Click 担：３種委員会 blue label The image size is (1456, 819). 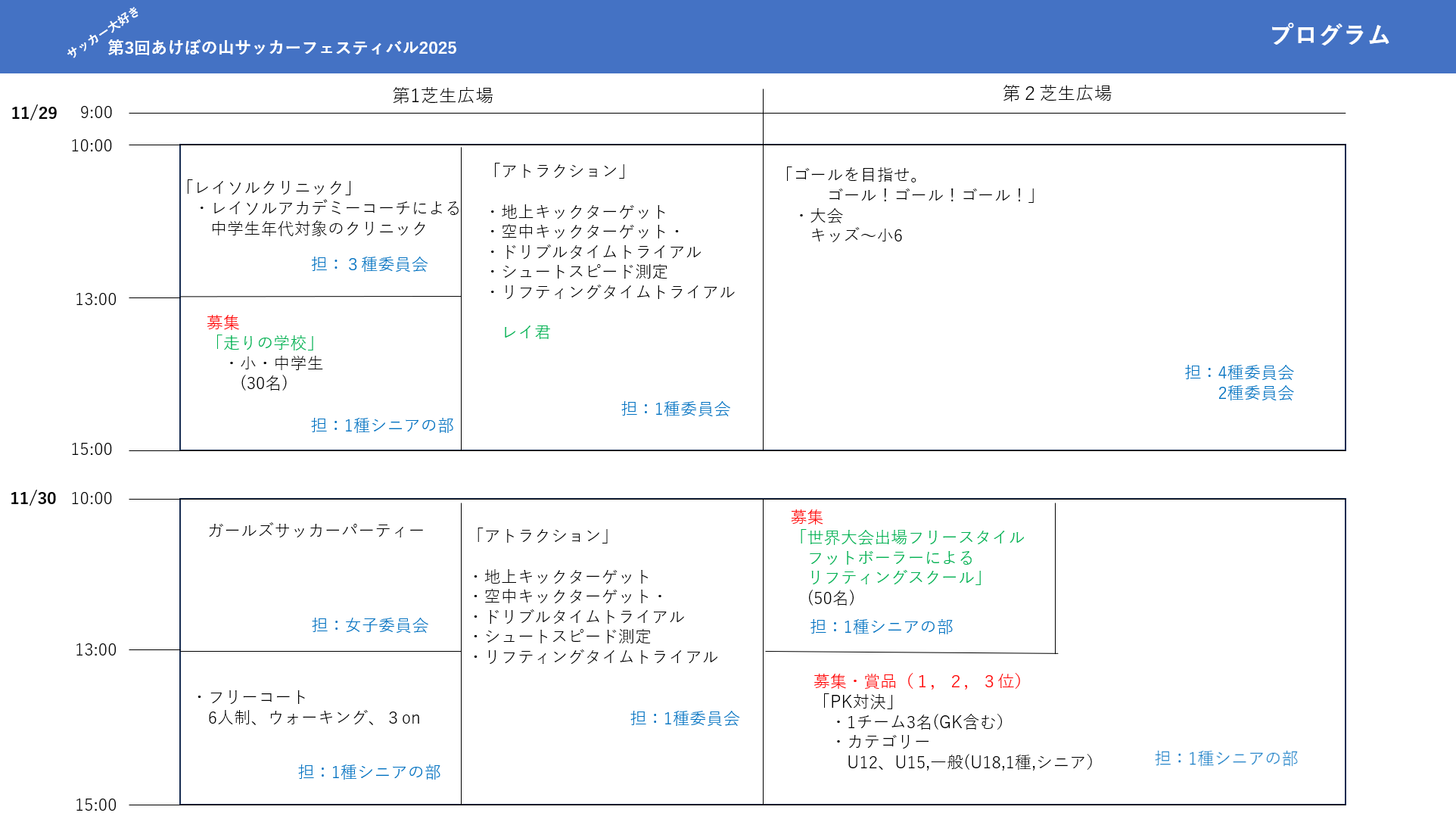click(x=369, y=264)
